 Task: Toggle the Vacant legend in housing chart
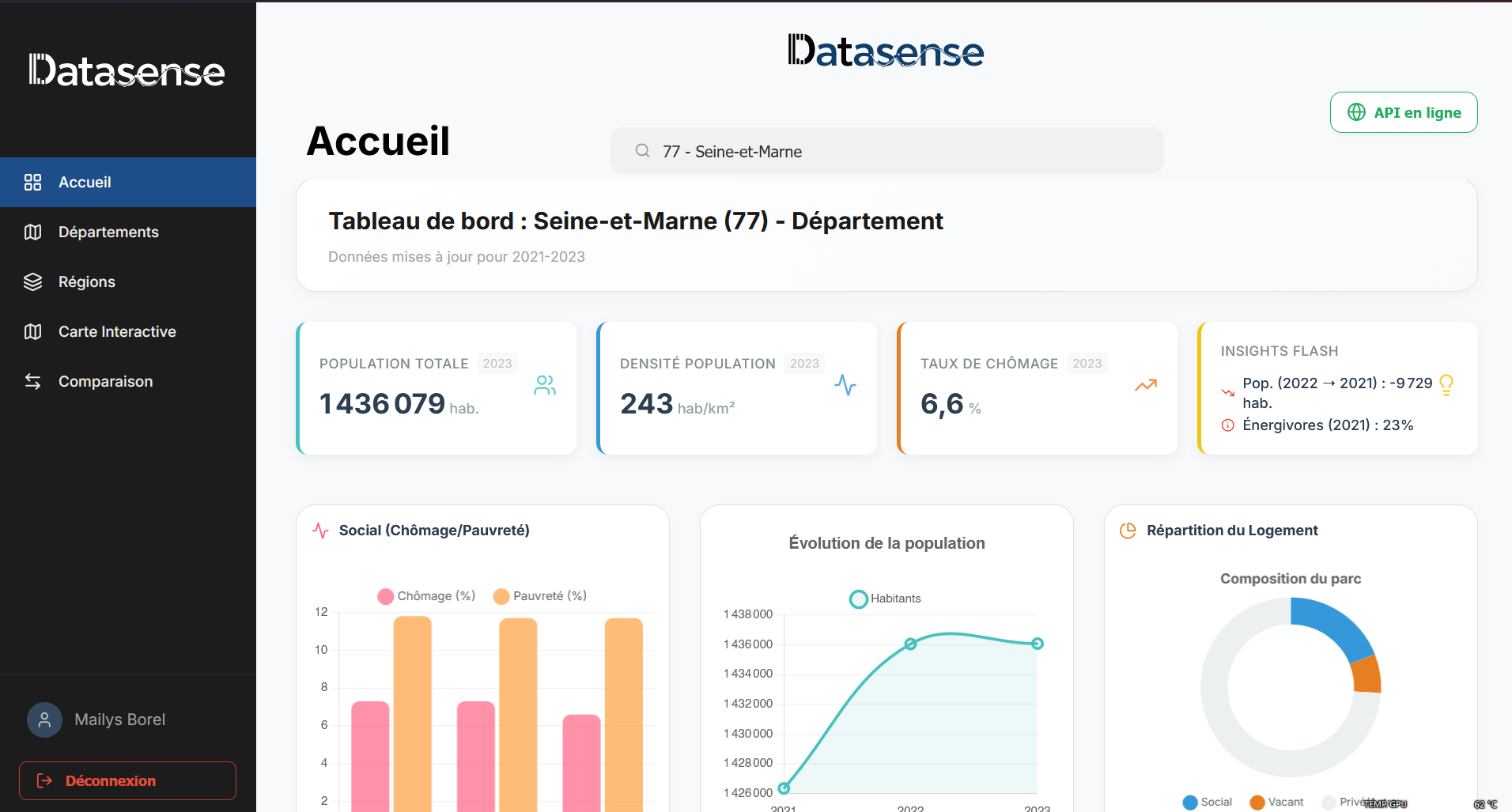pos(1276,802)
